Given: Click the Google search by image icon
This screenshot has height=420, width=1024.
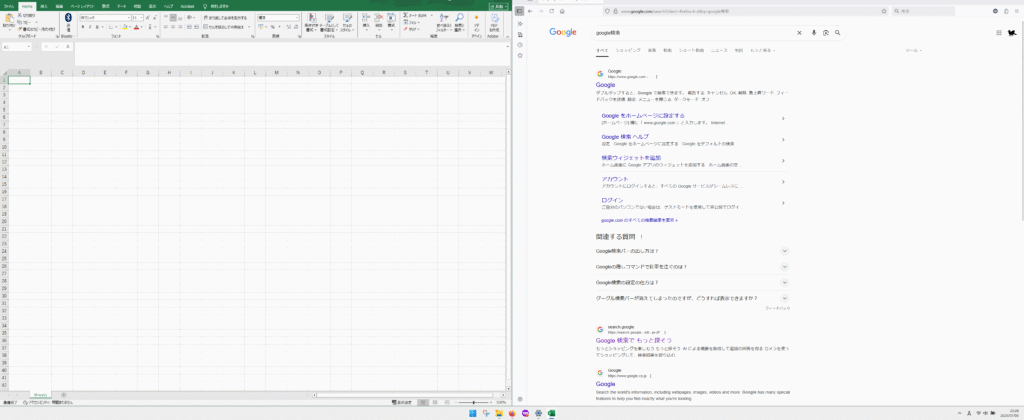Looking at the screenshot, I should (826, 33).
